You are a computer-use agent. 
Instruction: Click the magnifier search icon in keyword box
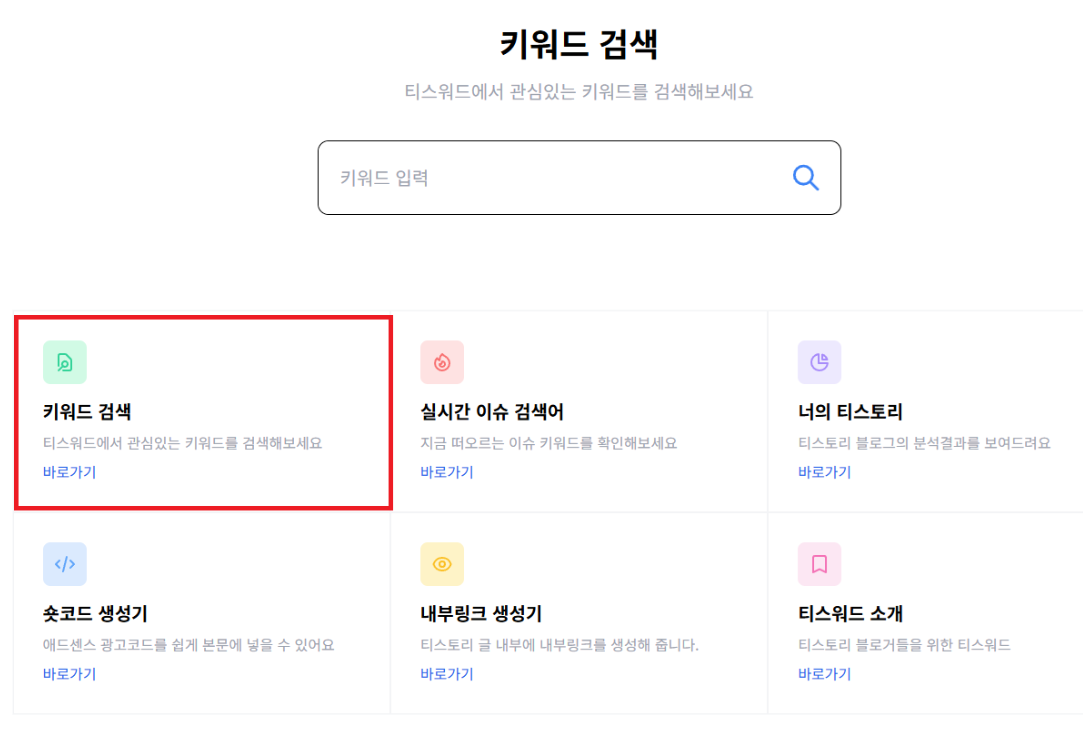pyautogui.click(x=805, y=178)
